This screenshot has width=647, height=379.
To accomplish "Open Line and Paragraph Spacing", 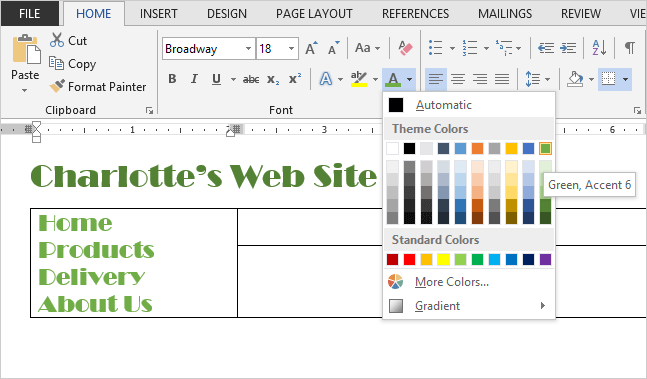I will click(532, 79).
